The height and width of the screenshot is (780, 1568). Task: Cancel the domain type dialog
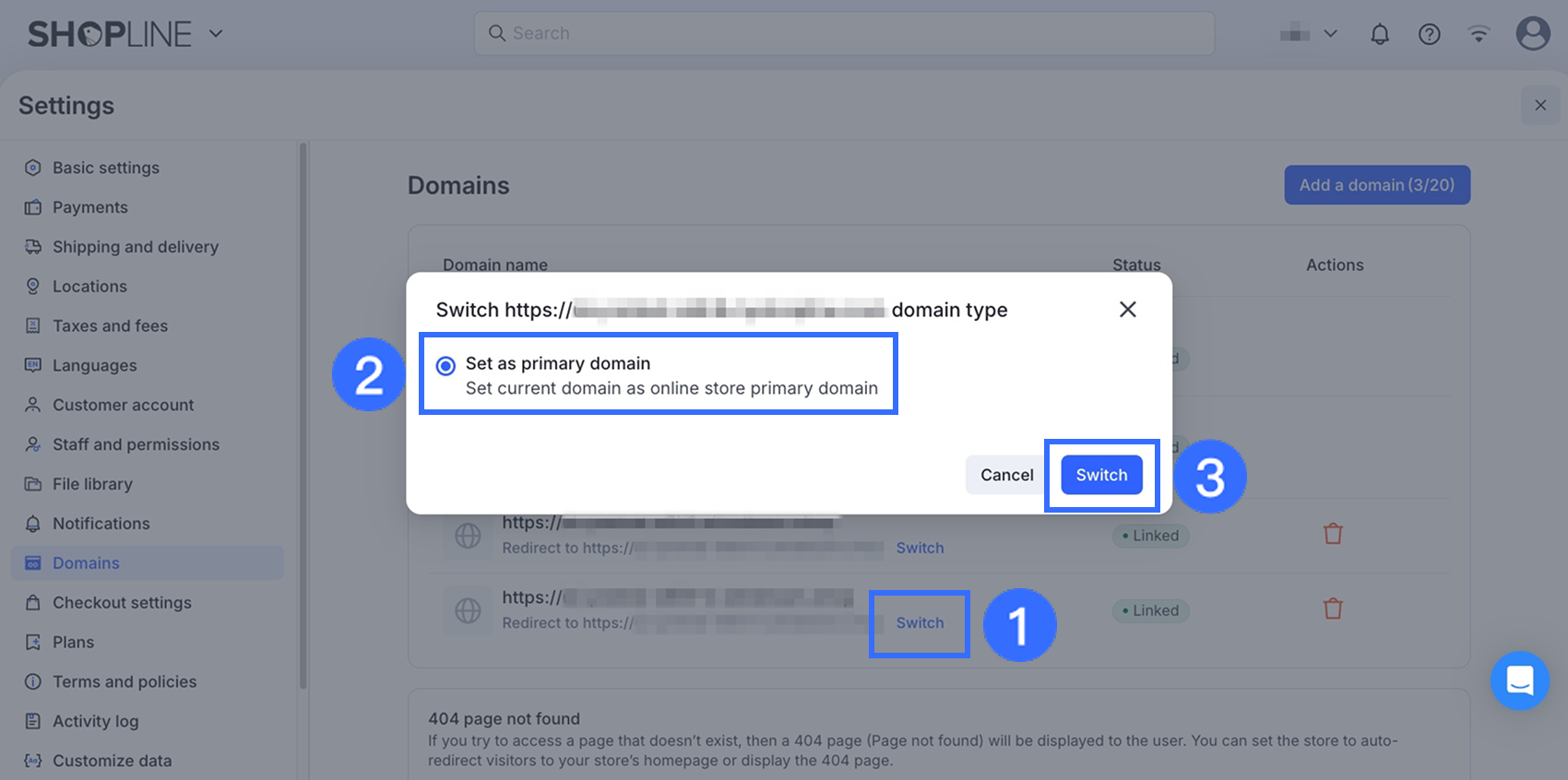click(x=1006, y=475)
